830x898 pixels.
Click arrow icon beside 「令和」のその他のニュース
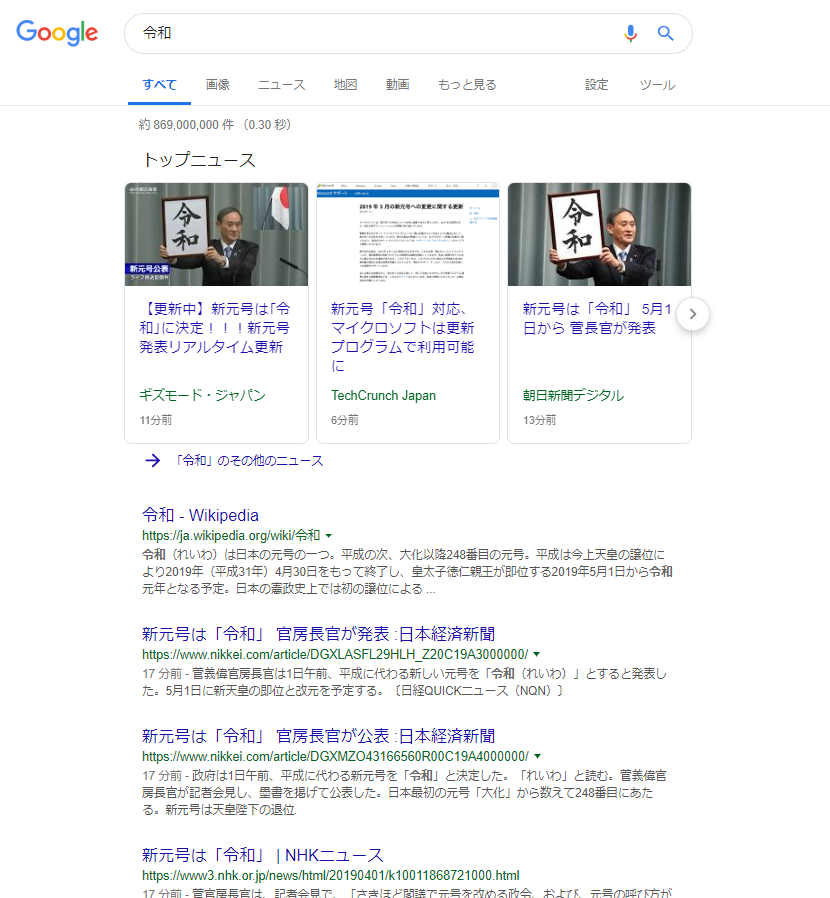[153, 461]
